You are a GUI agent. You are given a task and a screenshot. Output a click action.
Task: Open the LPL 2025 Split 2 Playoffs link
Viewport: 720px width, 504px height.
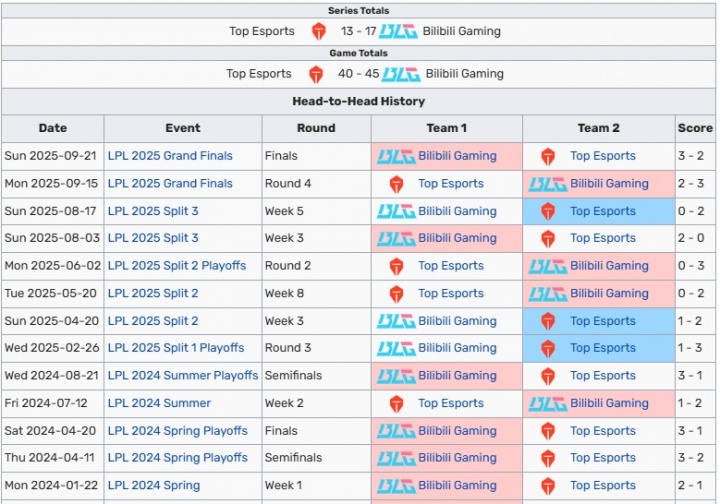coord(176,266)
